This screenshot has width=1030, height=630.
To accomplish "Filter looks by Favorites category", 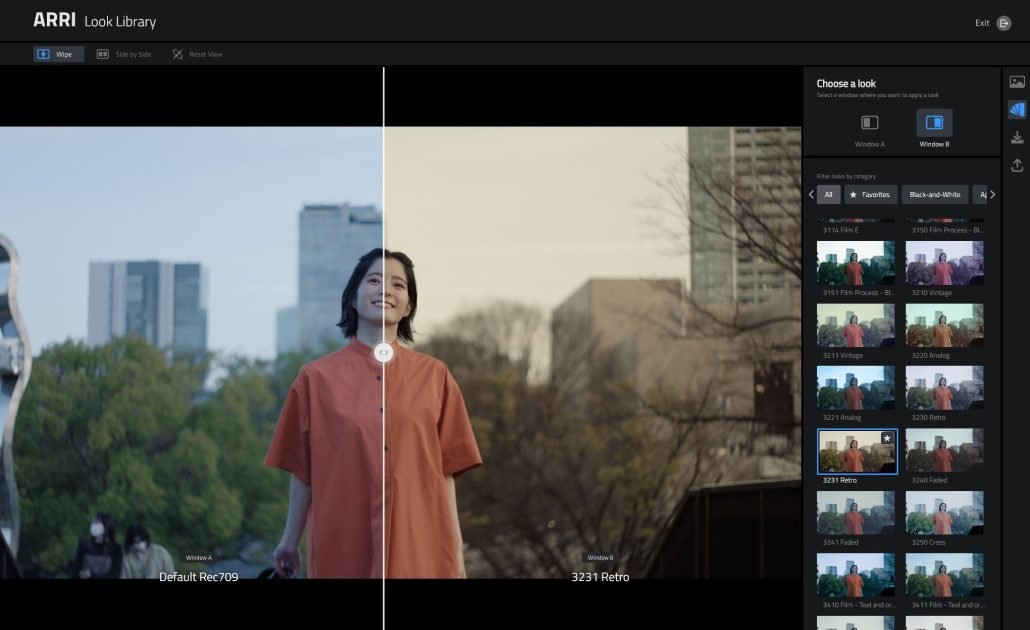I will (x=870, y=195).
